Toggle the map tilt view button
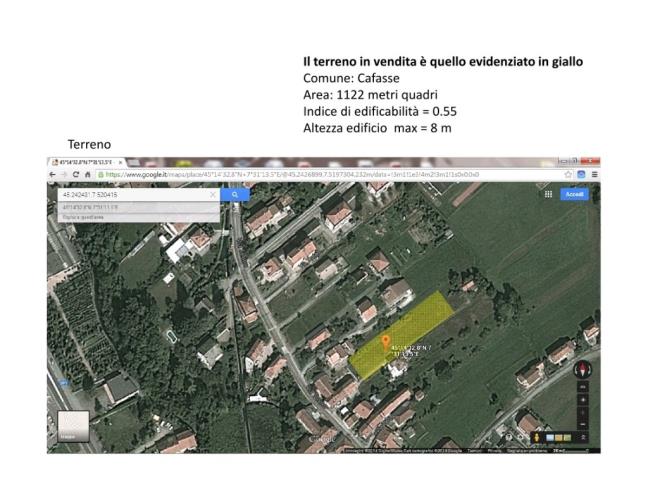The width and height of the screenshot is (648, 492). tap(583, 387)
